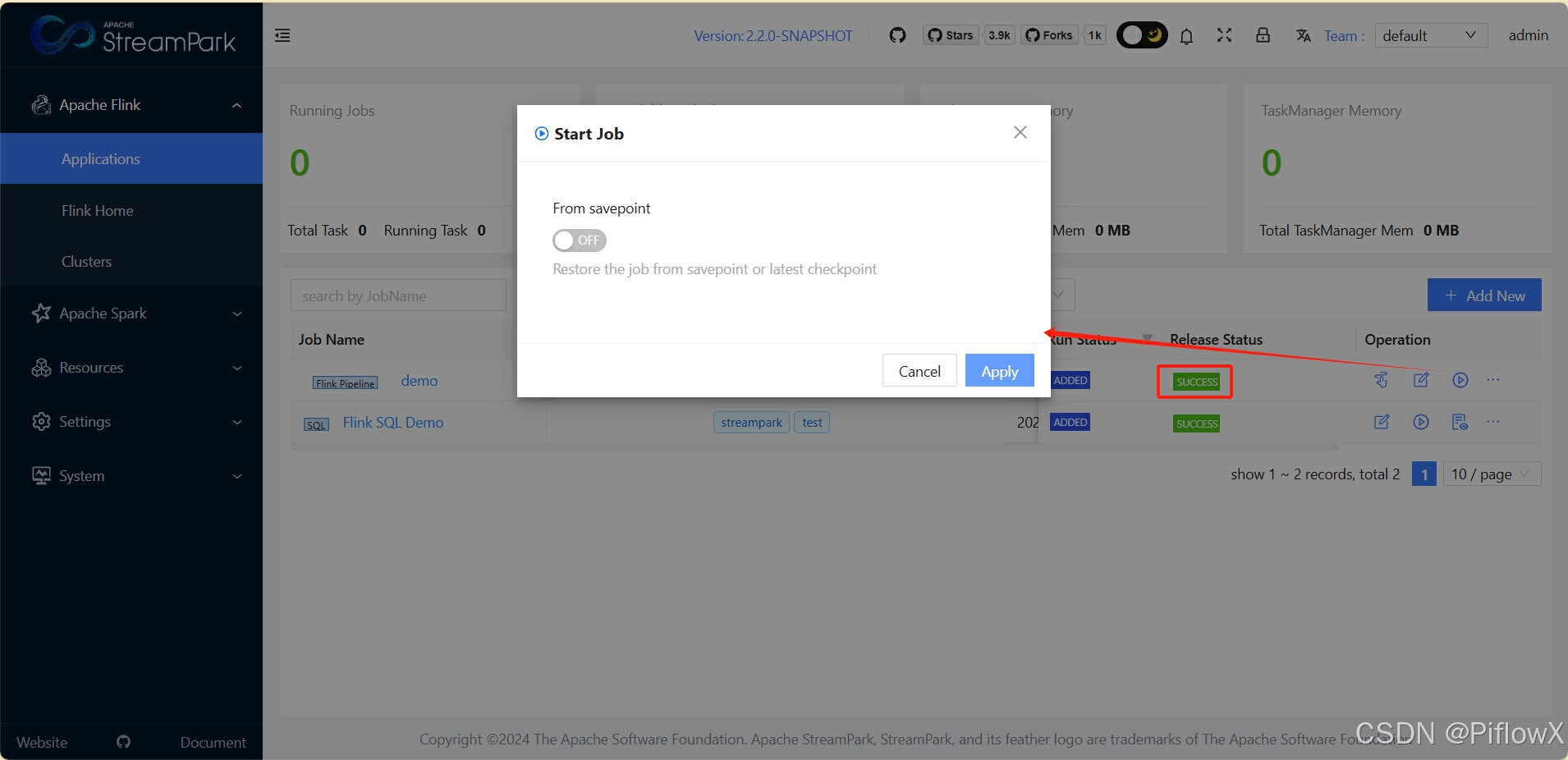The height and width of the screenshot is (760, 1568).
Task: Click the Operation column header
Action: [1397, 339]
